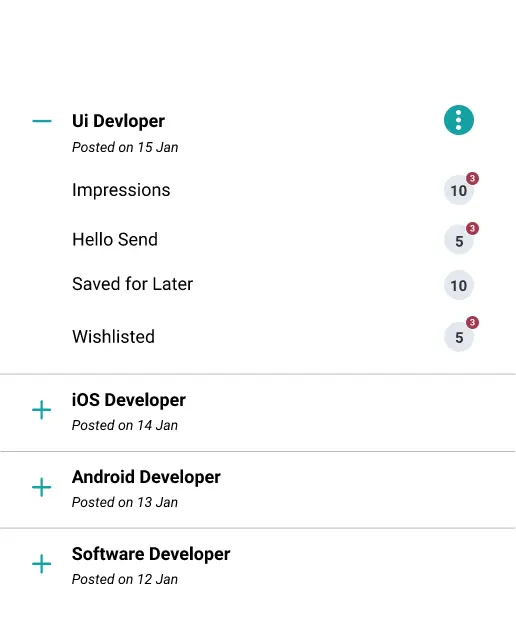Click the red notification dot on Impressions
Screen dimensions: 516x620
coord(472,178)
